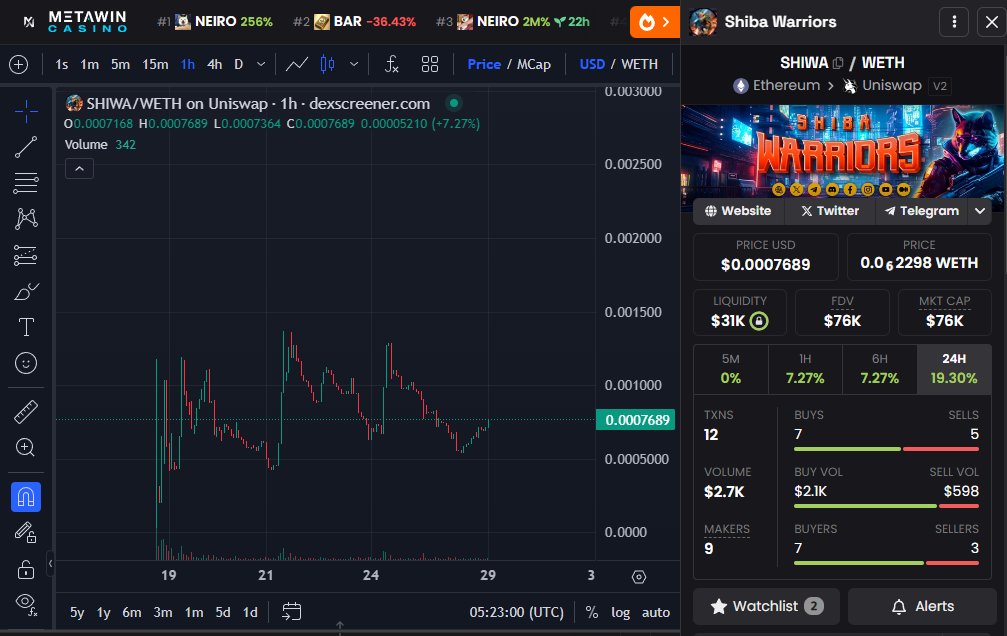This screenshot has height=636, width=1007.
Task: Set chart range to 5y
Action: point(77,612)
